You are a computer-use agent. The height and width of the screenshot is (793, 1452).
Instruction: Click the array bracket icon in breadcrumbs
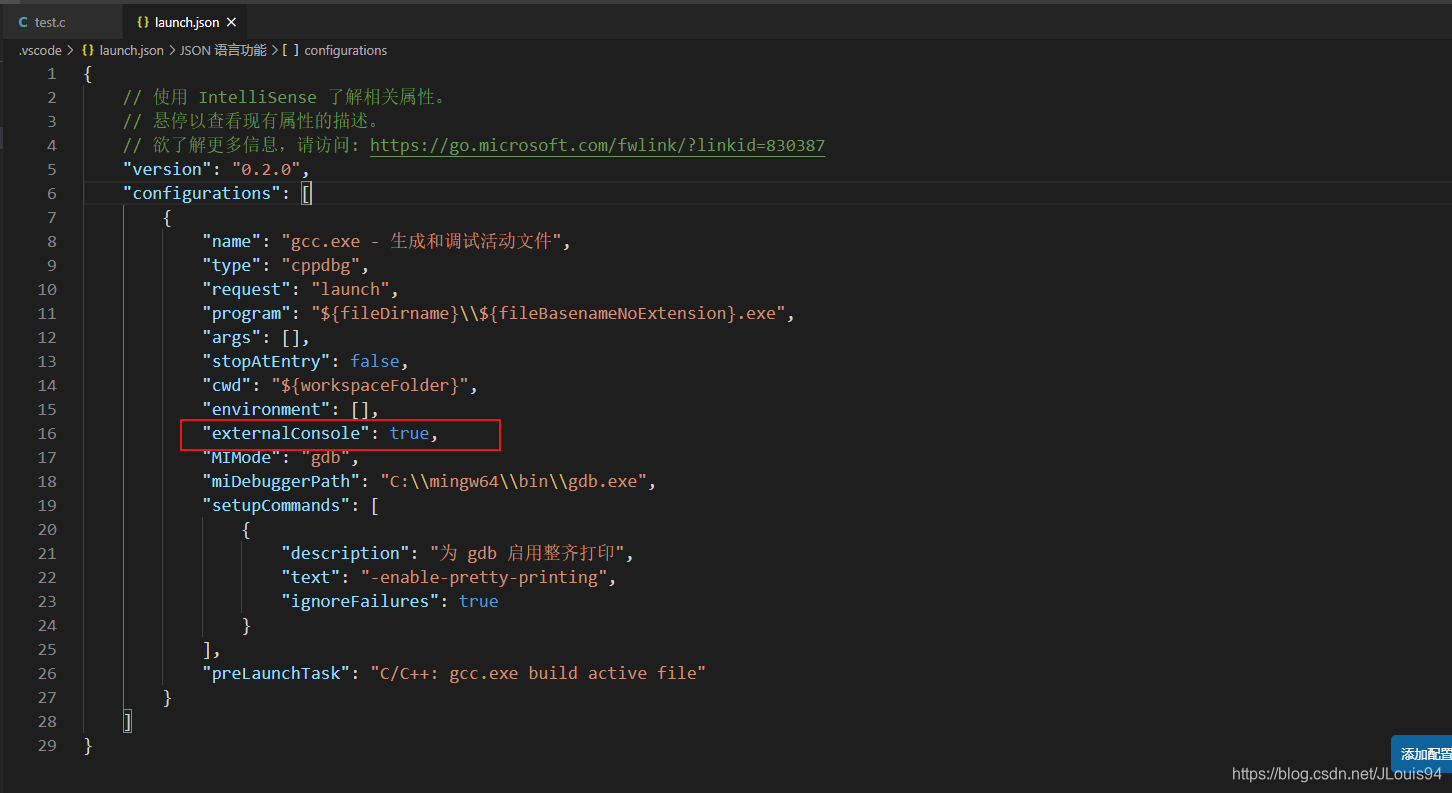291,50
